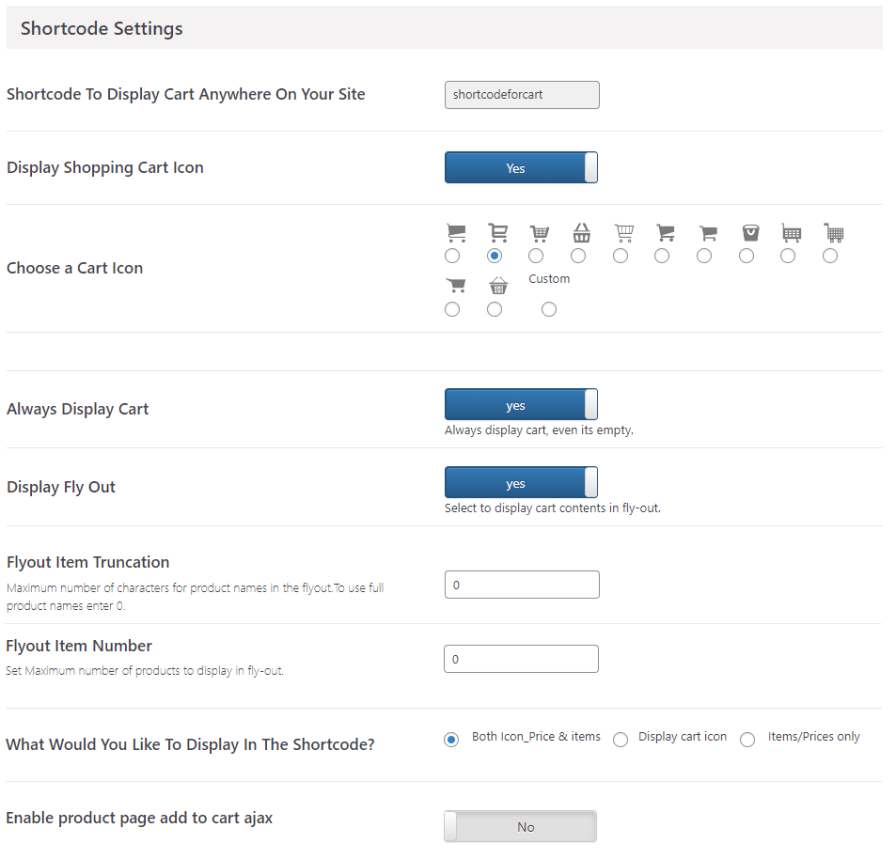Viewport: 896px width, 859px height.
Task: Switch off the Display Fly Out toggle
Action: [521, 483]
